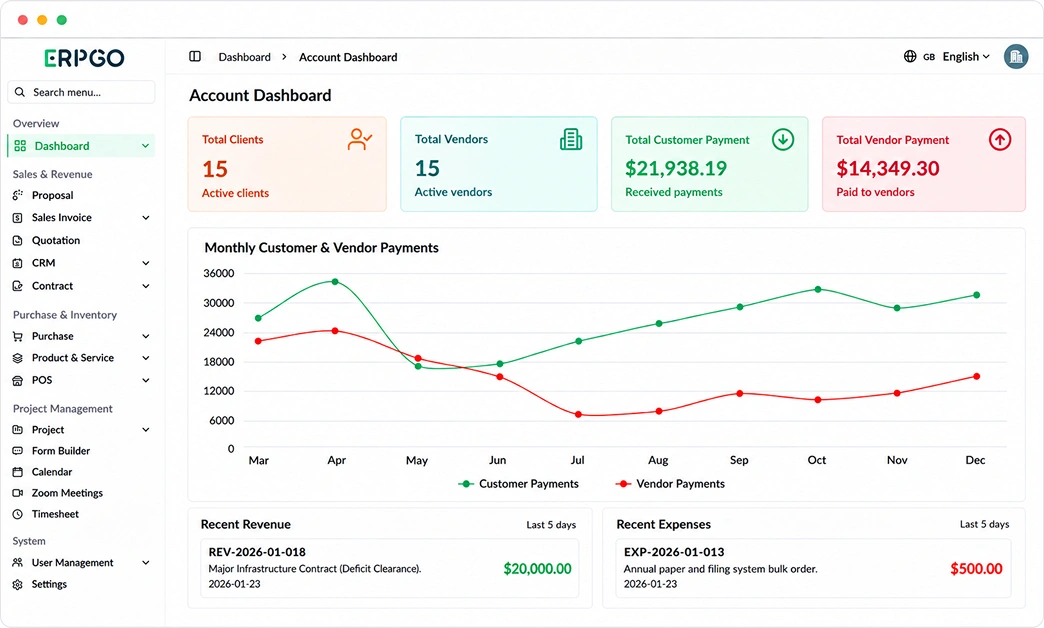Click the Jul vendor payments data point
This screenshot has height=628, width=1044.
coord(578,414)
